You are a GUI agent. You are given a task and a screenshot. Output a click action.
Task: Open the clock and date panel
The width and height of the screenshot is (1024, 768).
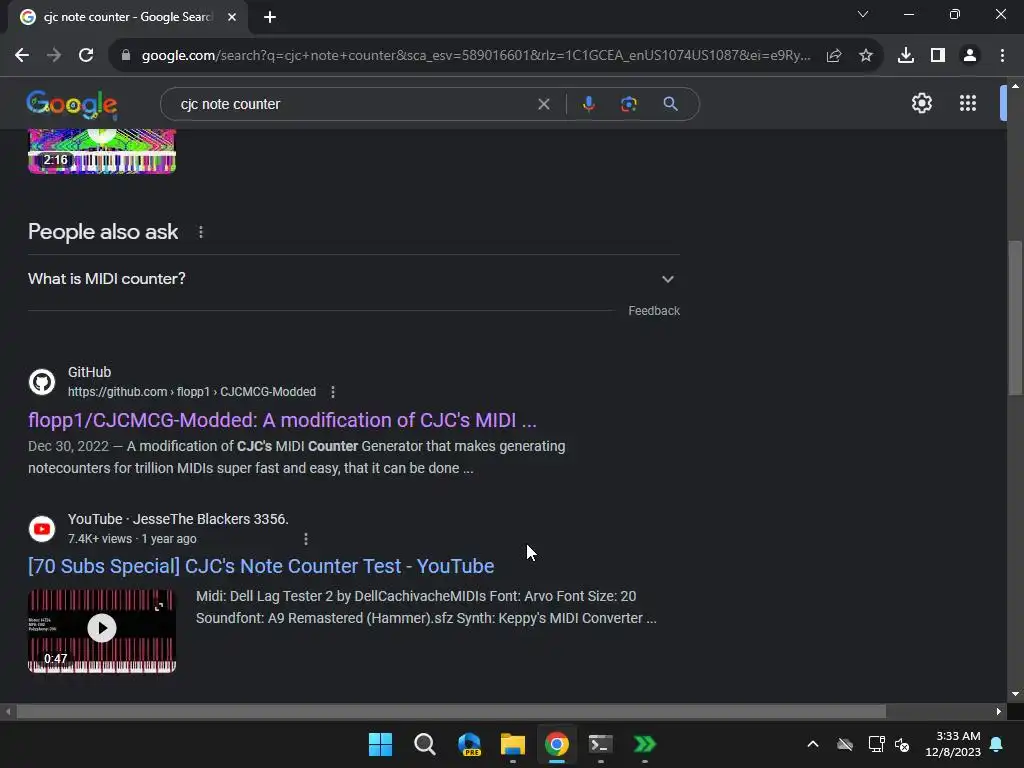pos(953,744)
